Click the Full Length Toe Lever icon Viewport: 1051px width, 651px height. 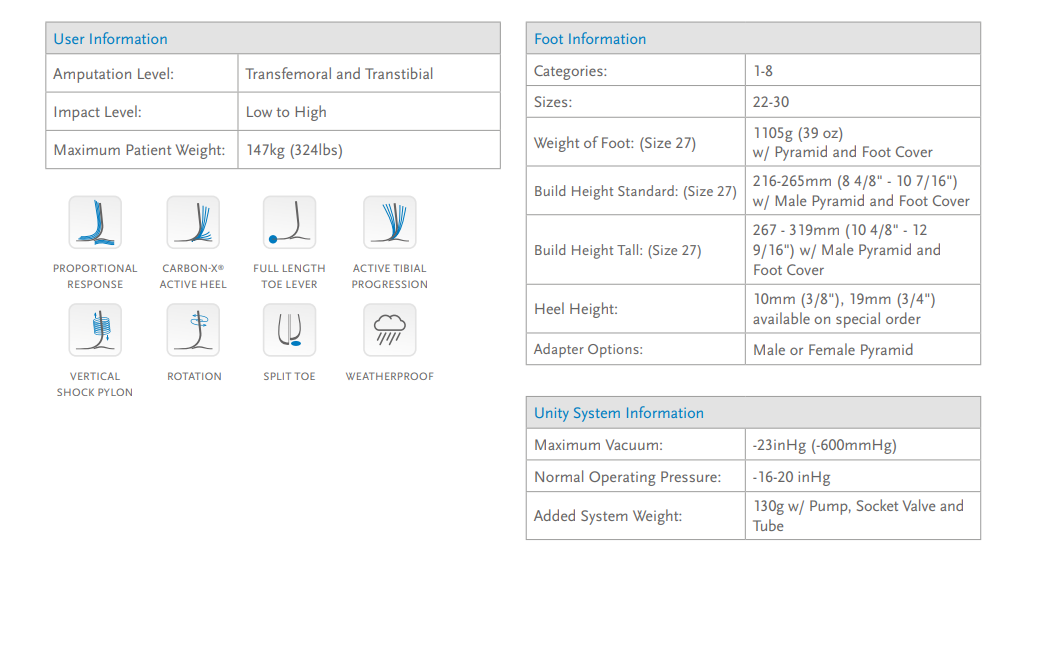coord(290,223)
